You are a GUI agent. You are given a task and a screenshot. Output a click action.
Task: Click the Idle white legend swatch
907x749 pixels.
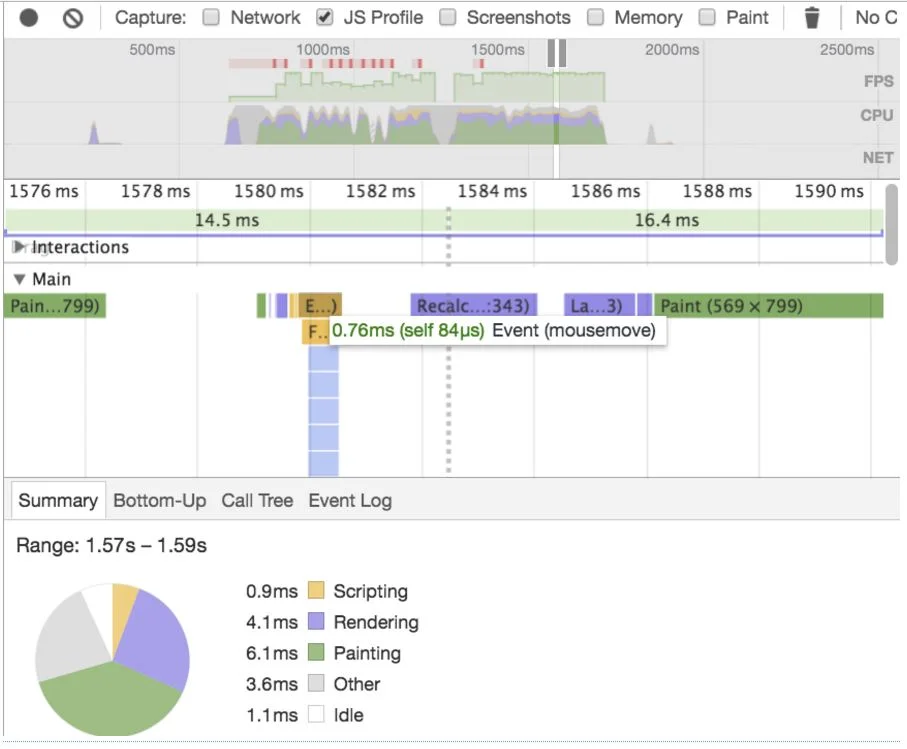pos(316,714)
